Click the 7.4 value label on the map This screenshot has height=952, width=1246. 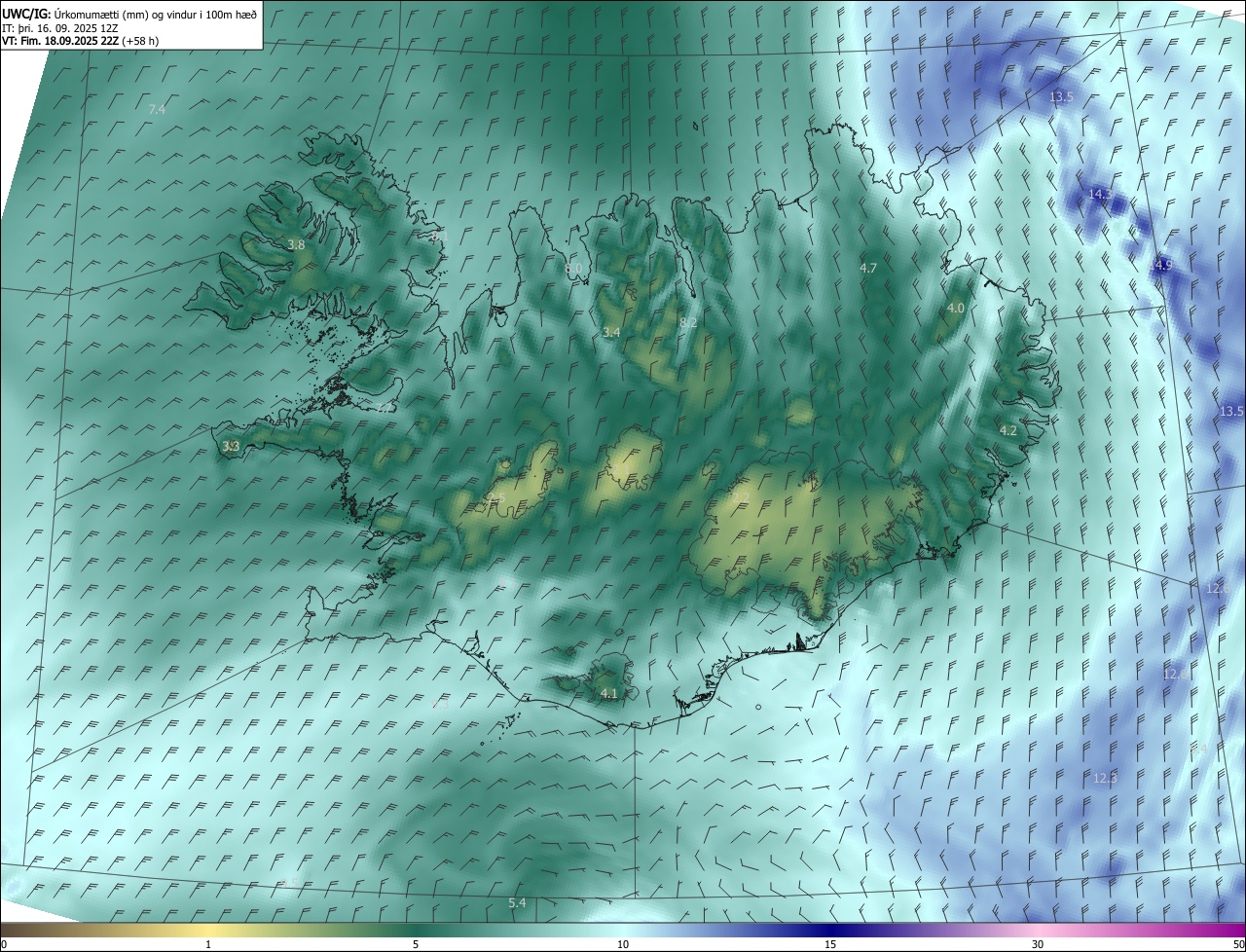click(x=157, y=110)
